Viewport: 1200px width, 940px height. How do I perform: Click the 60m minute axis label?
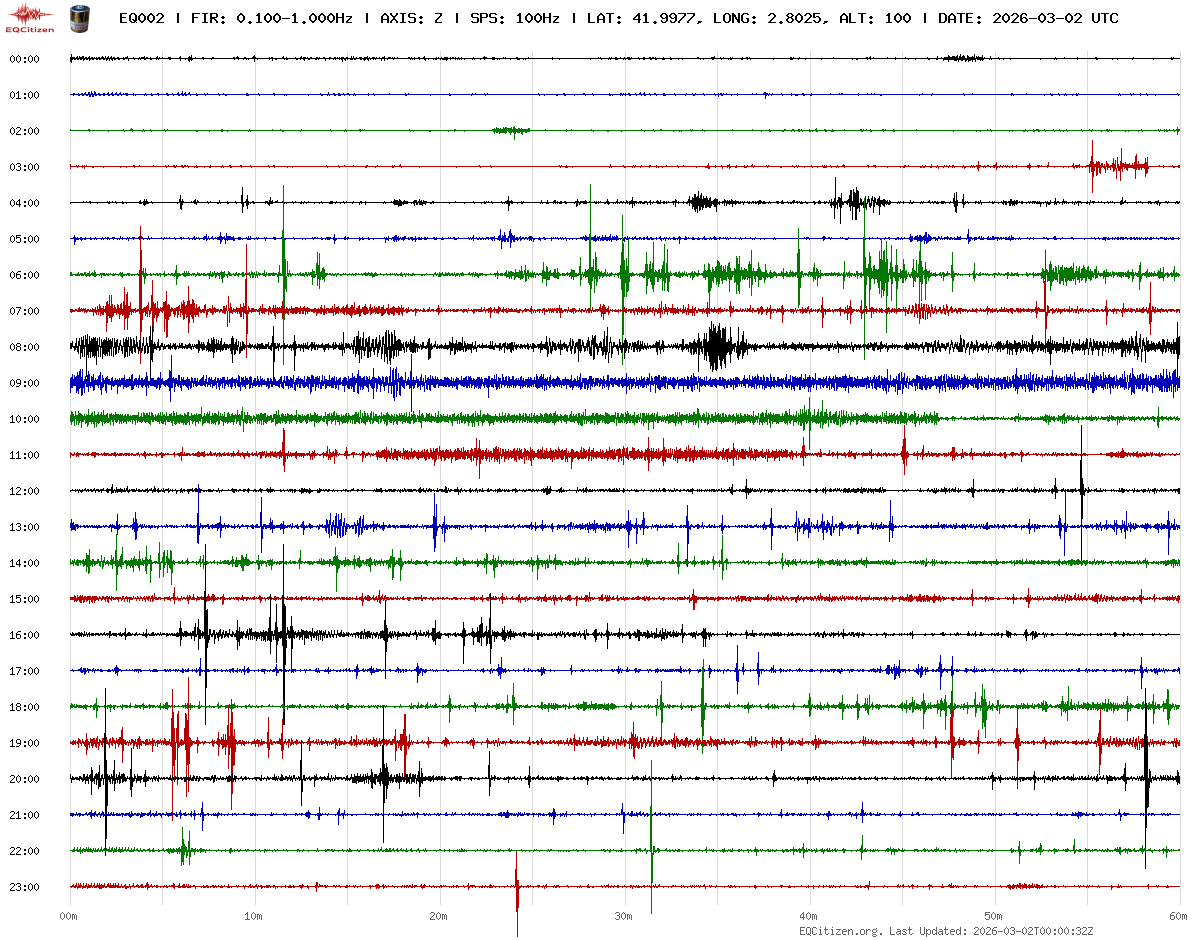tap(1179, 916)
